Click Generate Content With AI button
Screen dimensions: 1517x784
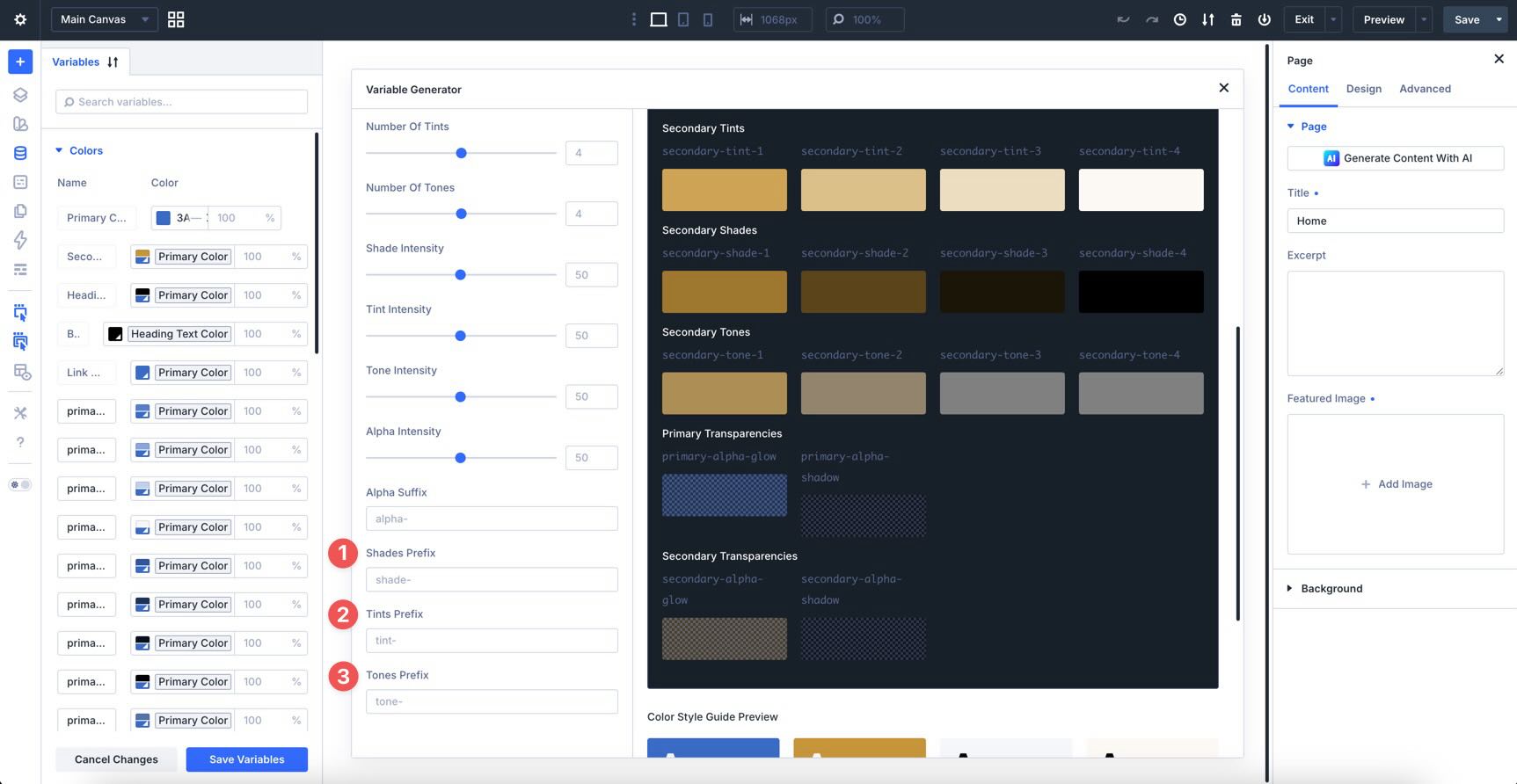1396,158
